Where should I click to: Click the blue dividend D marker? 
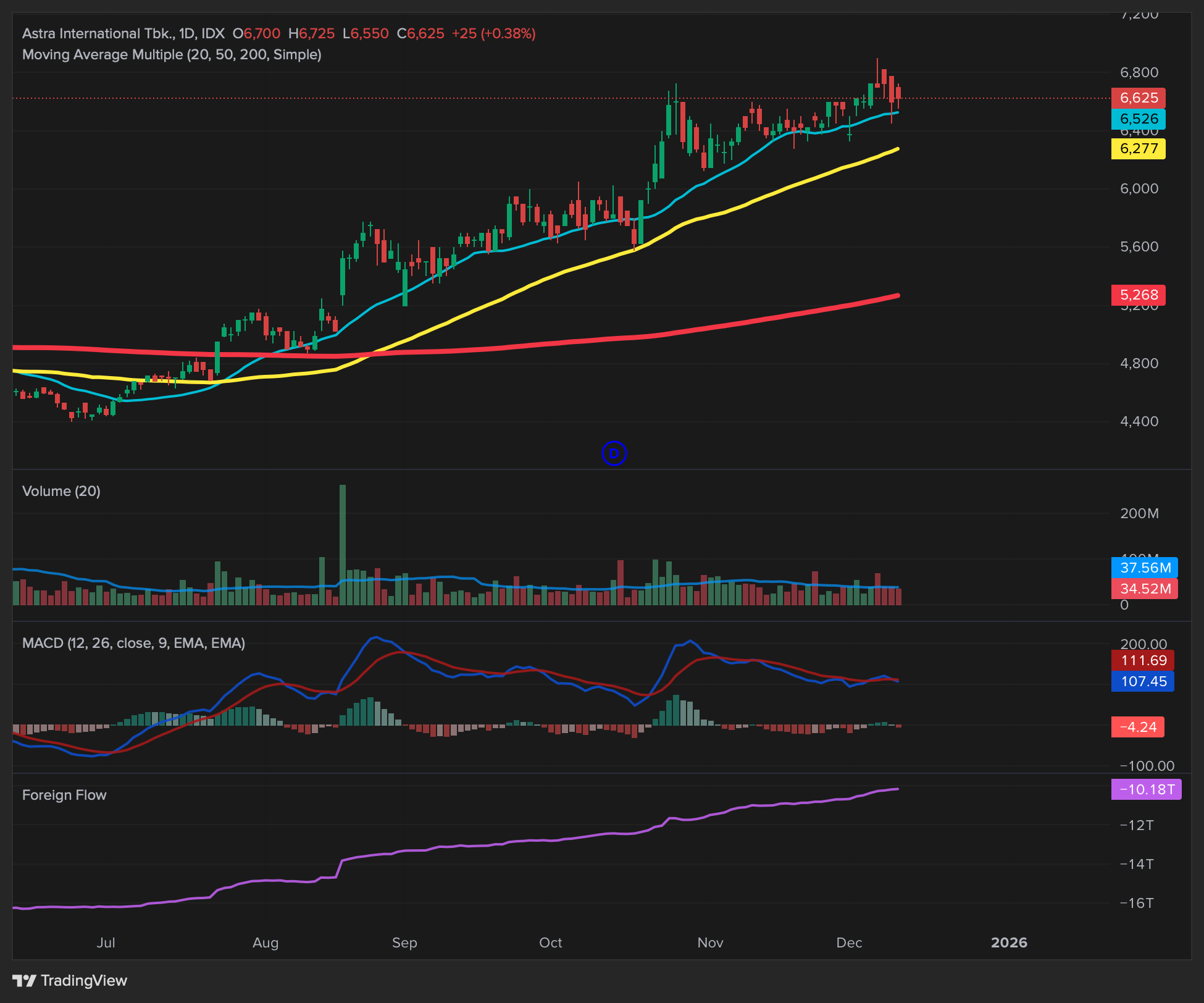(x=614, y=453)
